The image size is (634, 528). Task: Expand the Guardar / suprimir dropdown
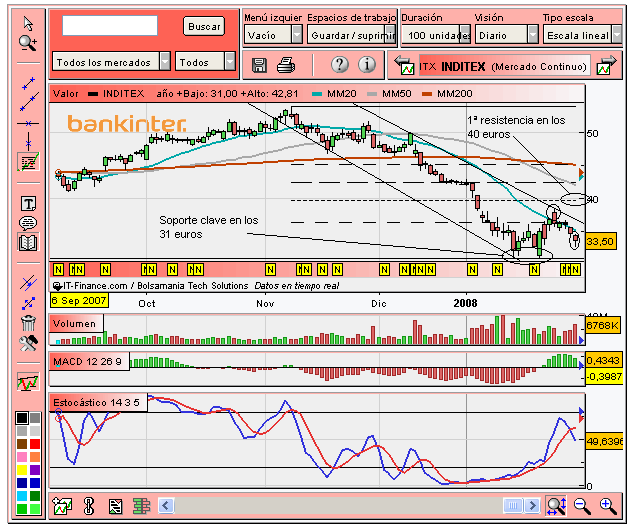click(x=351, y=35)
